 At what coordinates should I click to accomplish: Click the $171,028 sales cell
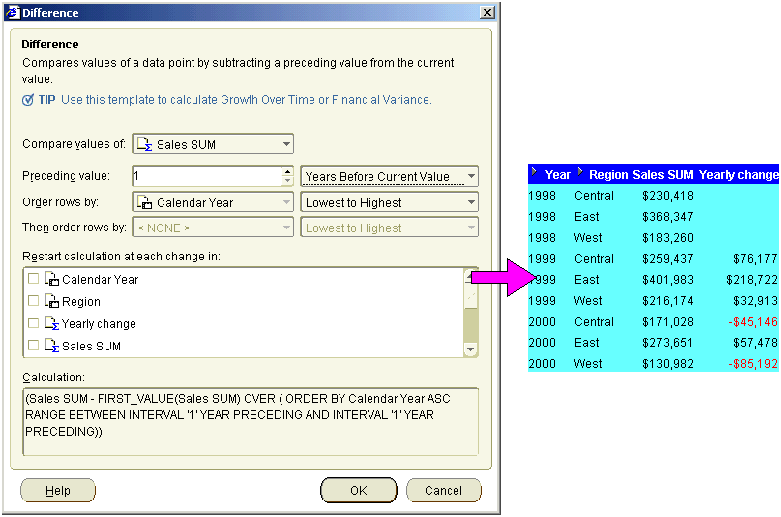pos(667,322)
